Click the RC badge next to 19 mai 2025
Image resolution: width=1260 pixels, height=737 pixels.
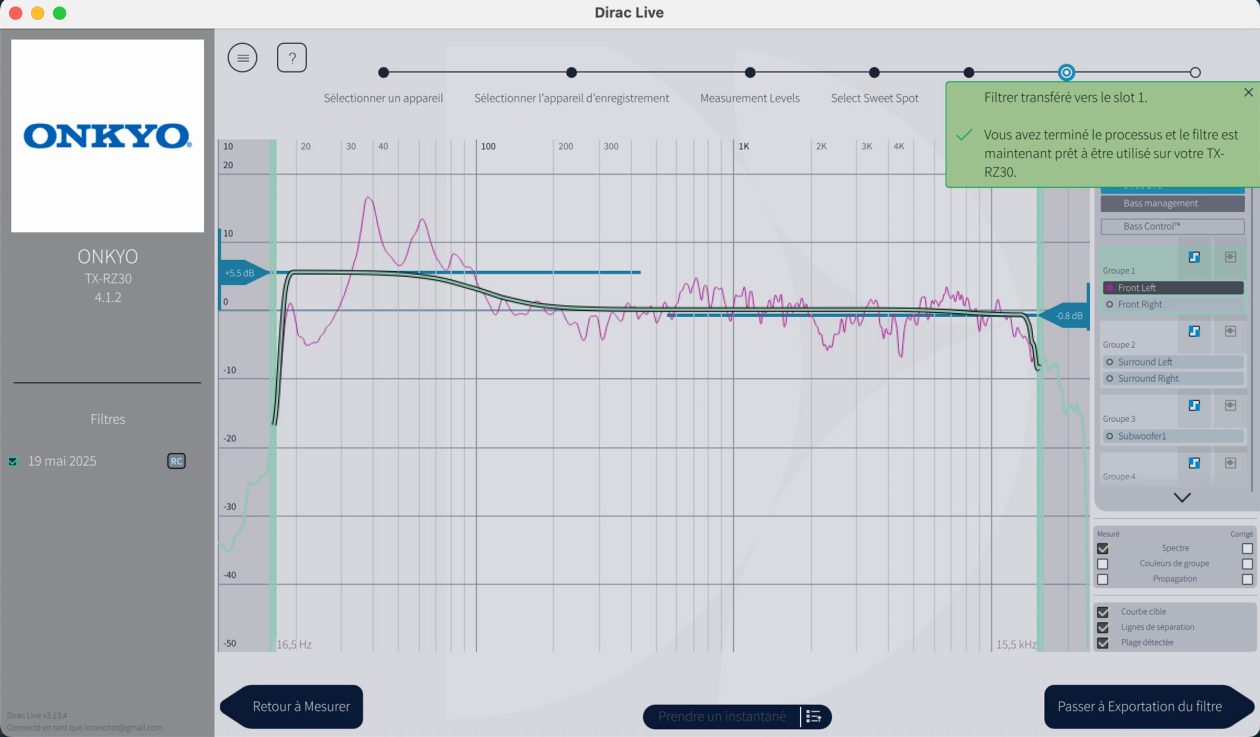click(176, 461)
